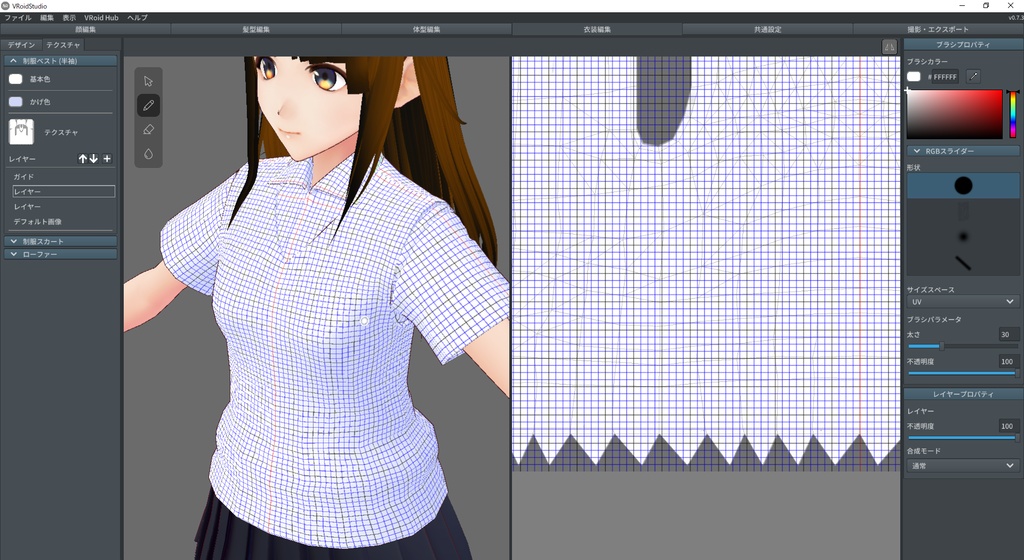Switch to the 顔編集 tab
This screenshot has width=1024, height=560.
pyautogui.click(x=86, y=29)
